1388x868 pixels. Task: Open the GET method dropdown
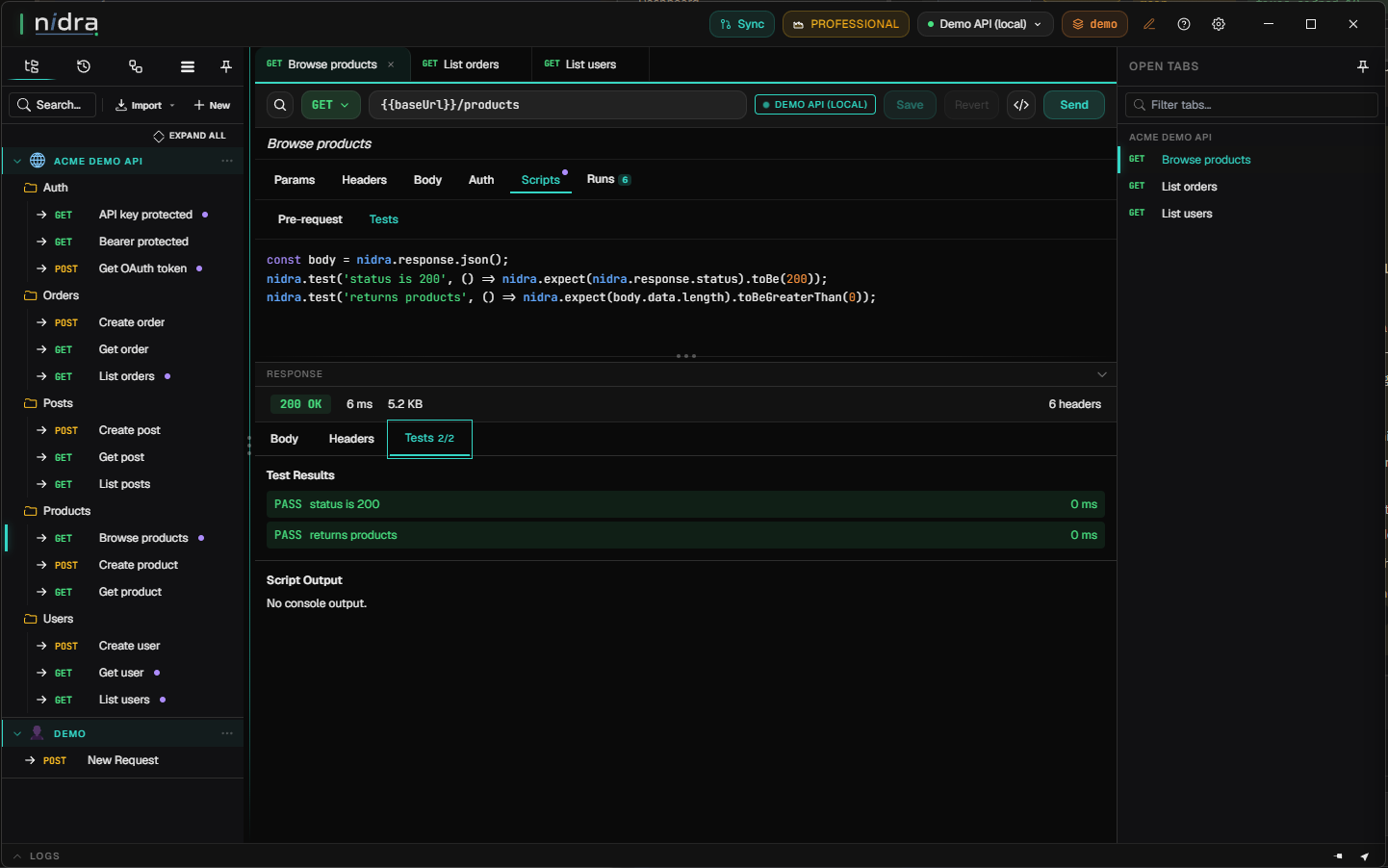click(x=331, y=105)
